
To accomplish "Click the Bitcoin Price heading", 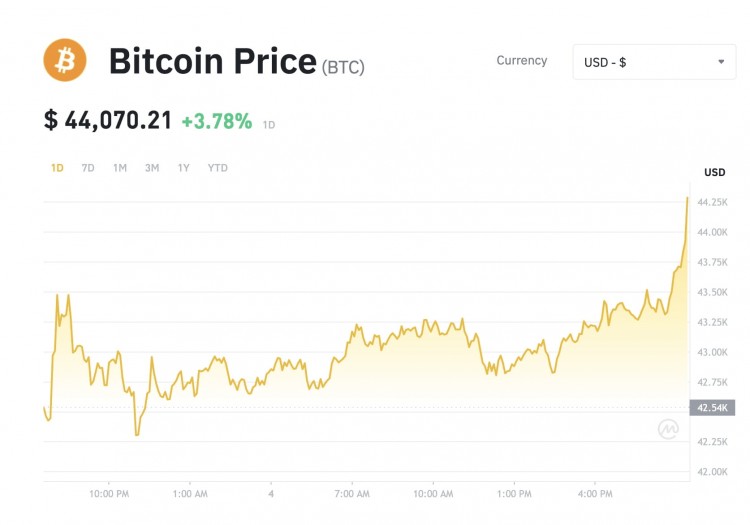I will point(212,62).
